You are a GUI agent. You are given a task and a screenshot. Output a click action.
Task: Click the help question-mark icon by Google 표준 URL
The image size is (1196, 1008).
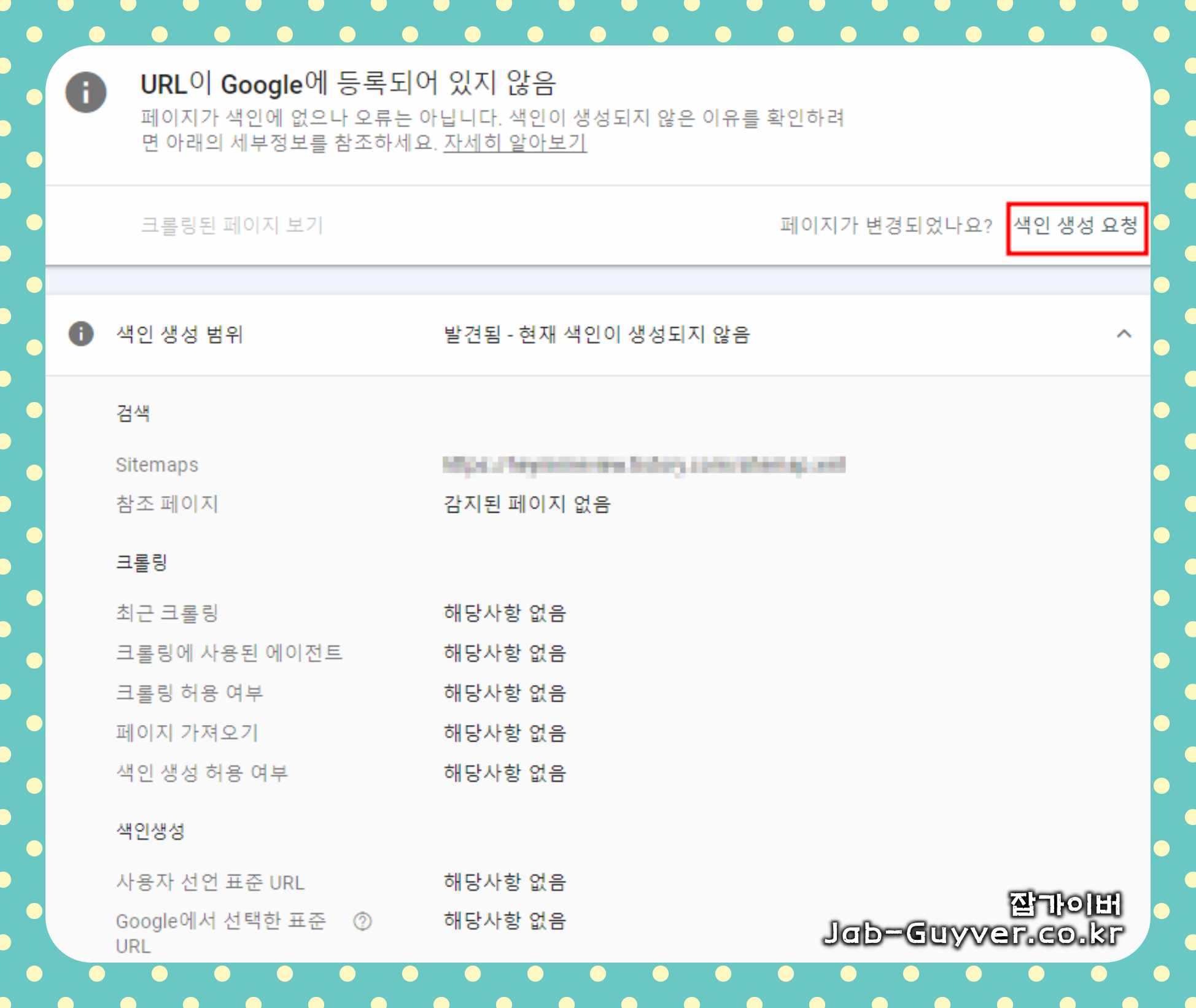(362, 921)
